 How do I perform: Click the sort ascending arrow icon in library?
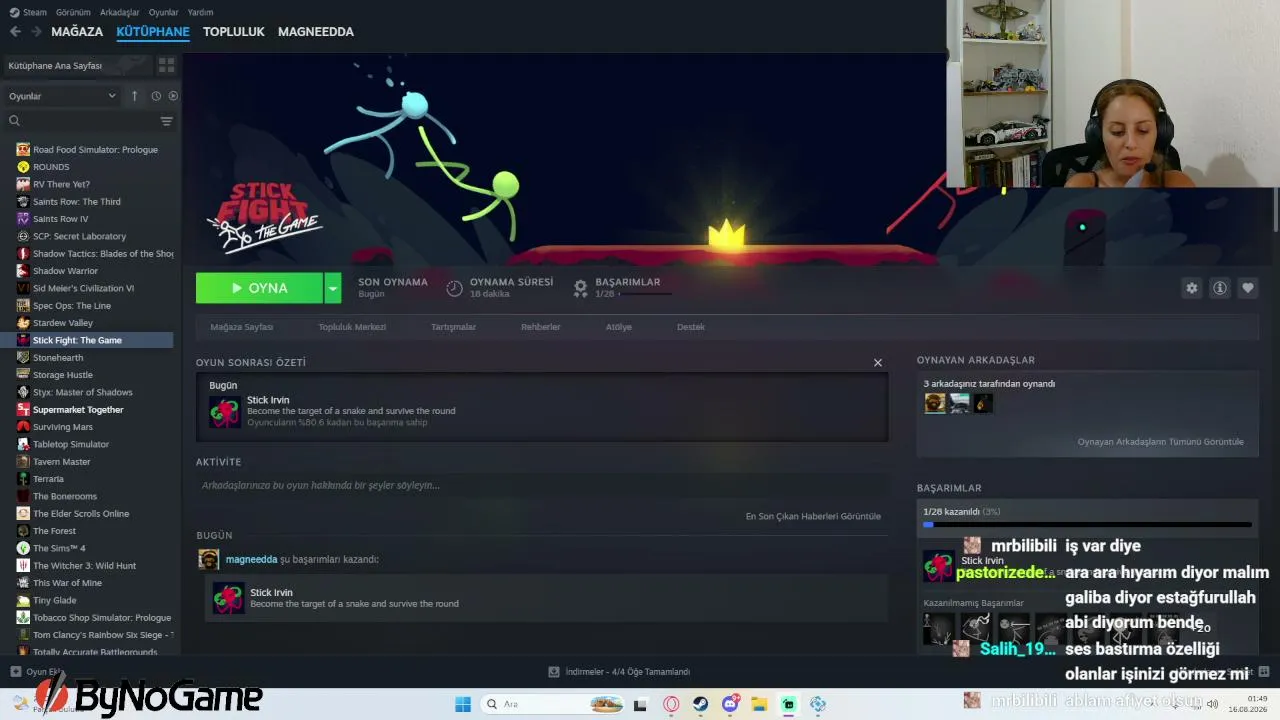tap(135, 96)
